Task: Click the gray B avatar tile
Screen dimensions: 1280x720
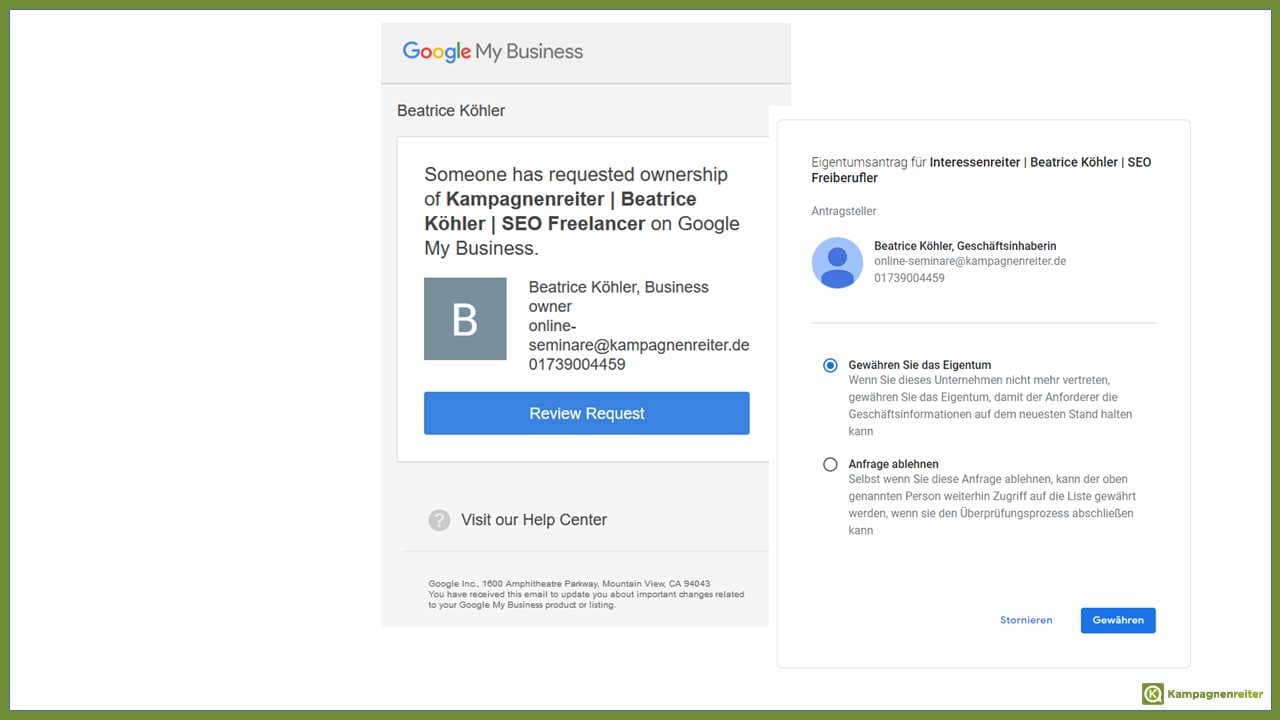Action: [x=465, y=319]
